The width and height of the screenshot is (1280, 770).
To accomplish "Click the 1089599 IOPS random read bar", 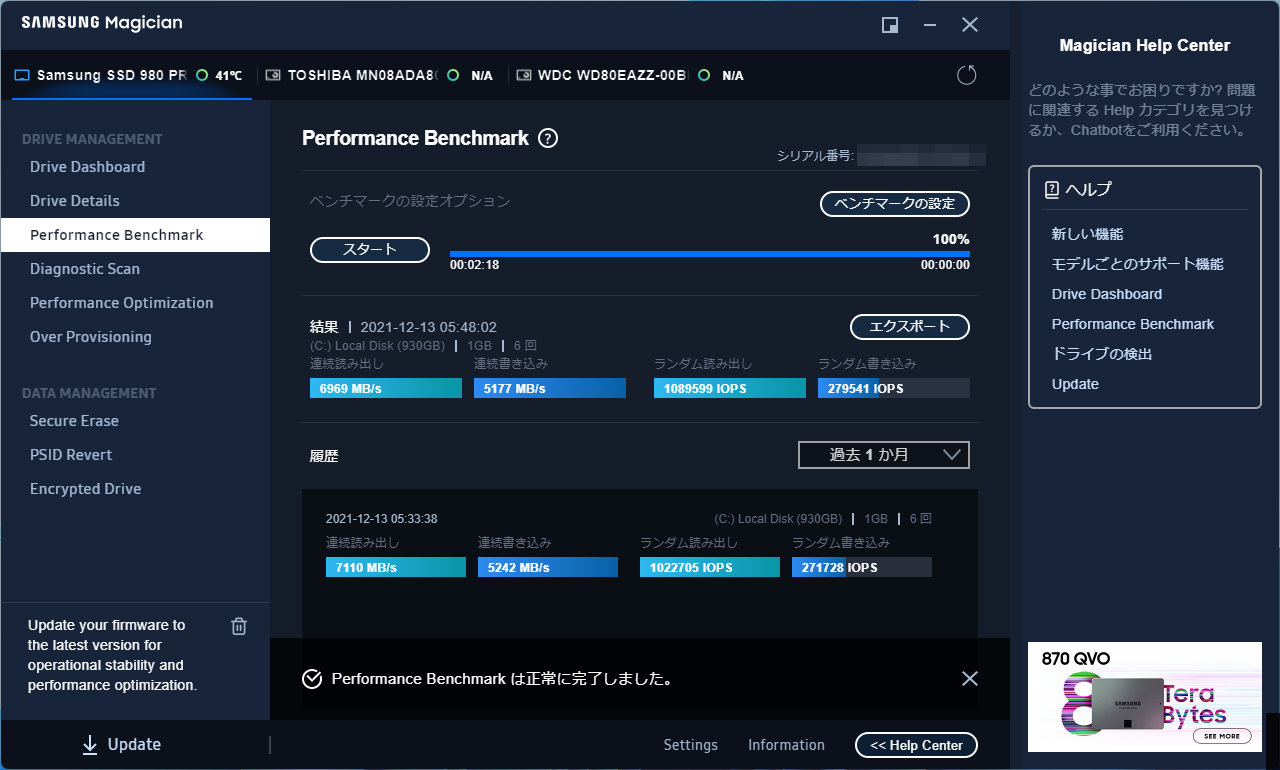I will (x=730, y=388).
